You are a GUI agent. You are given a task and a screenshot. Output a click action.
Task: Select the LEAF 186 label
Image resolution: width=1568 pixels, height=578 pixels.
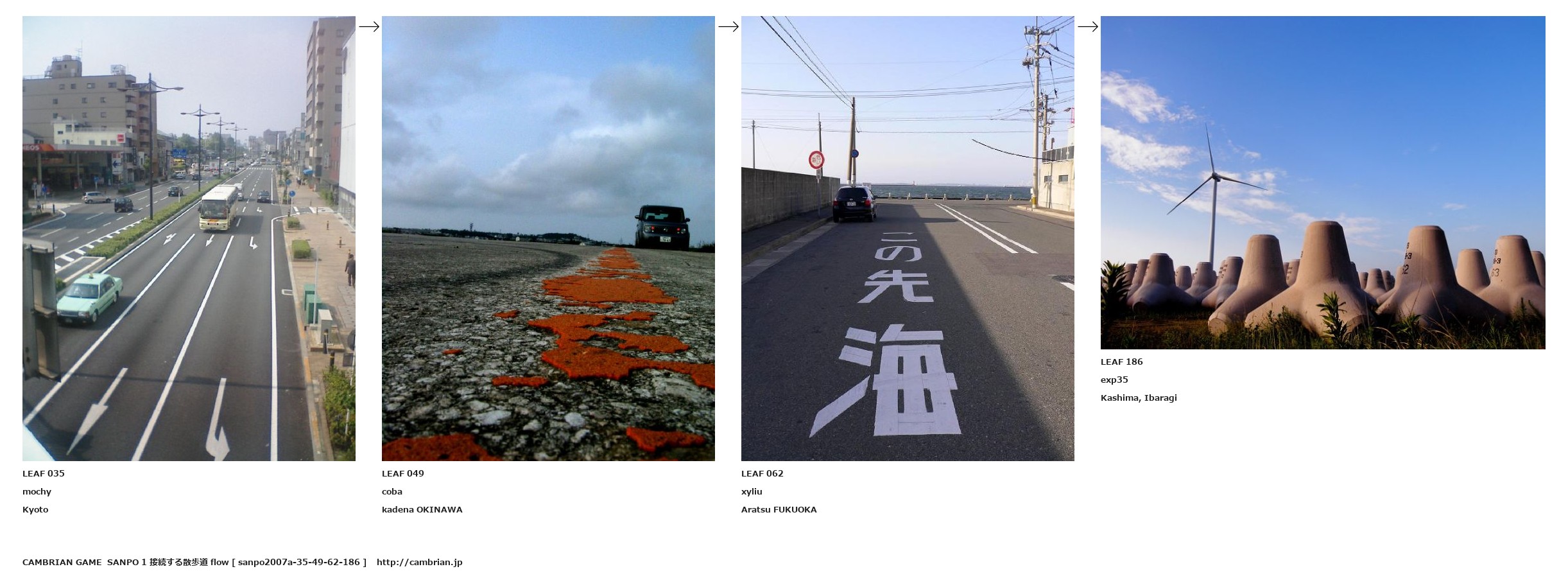[x=1122, y=362]
